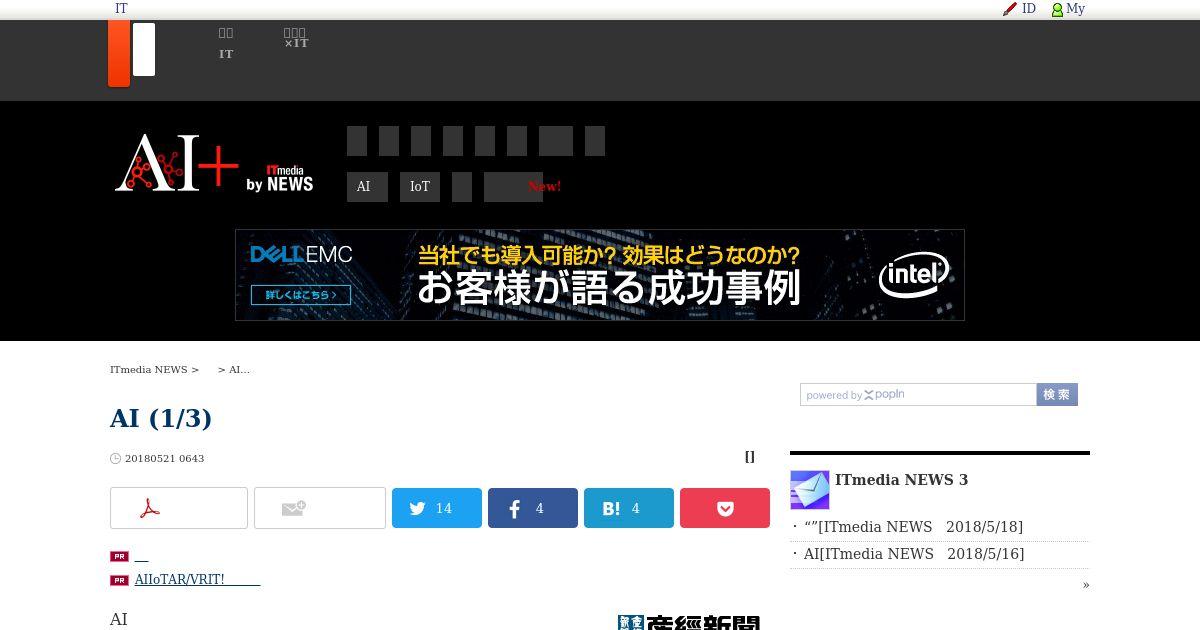This screenshot has width=1200, height=630.
Task: Share article on Twitter (14)
Action: click(437, 508)
